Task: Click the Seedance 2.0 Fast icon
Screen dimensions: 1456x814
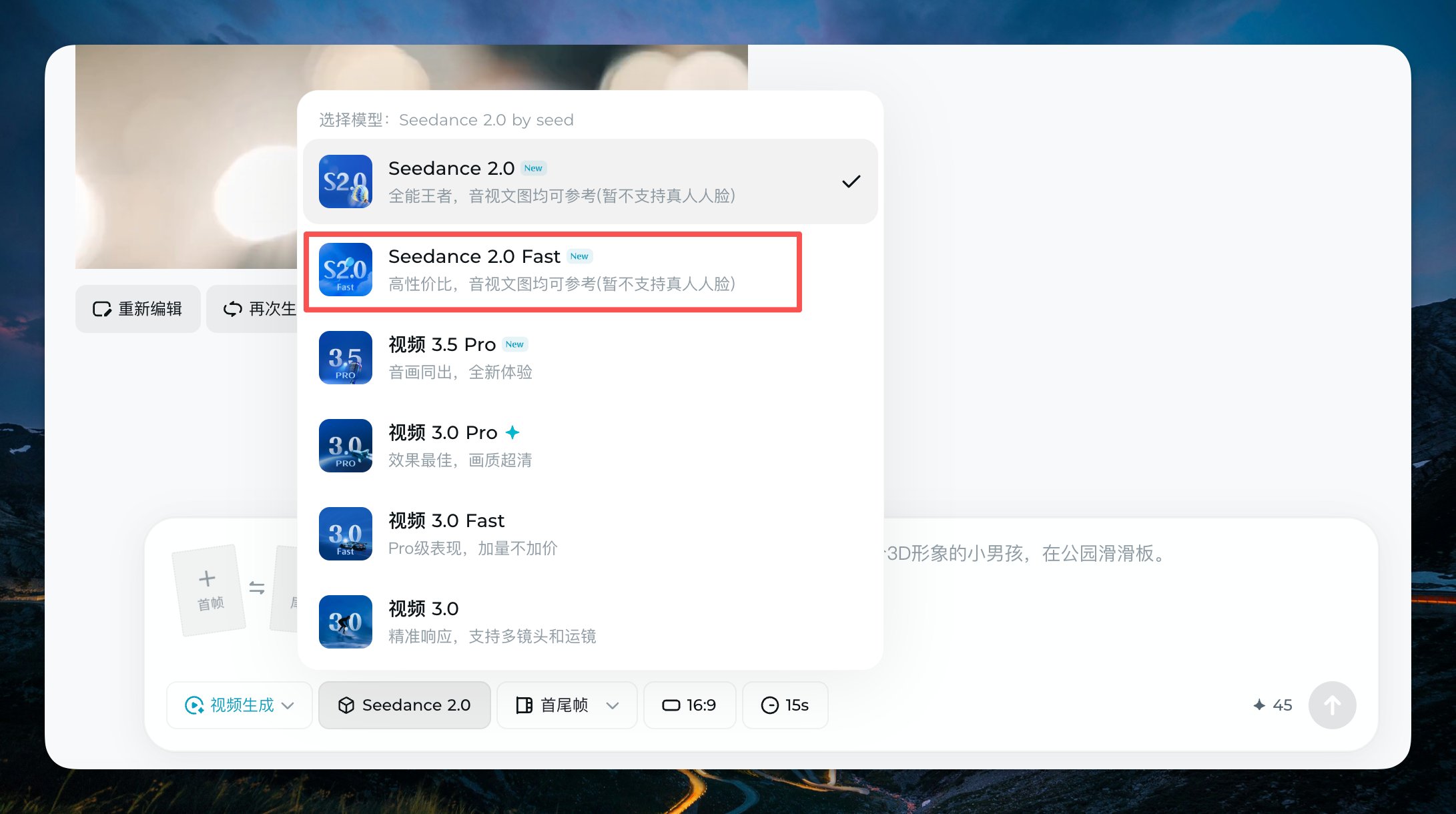Action: pos(345,270)
